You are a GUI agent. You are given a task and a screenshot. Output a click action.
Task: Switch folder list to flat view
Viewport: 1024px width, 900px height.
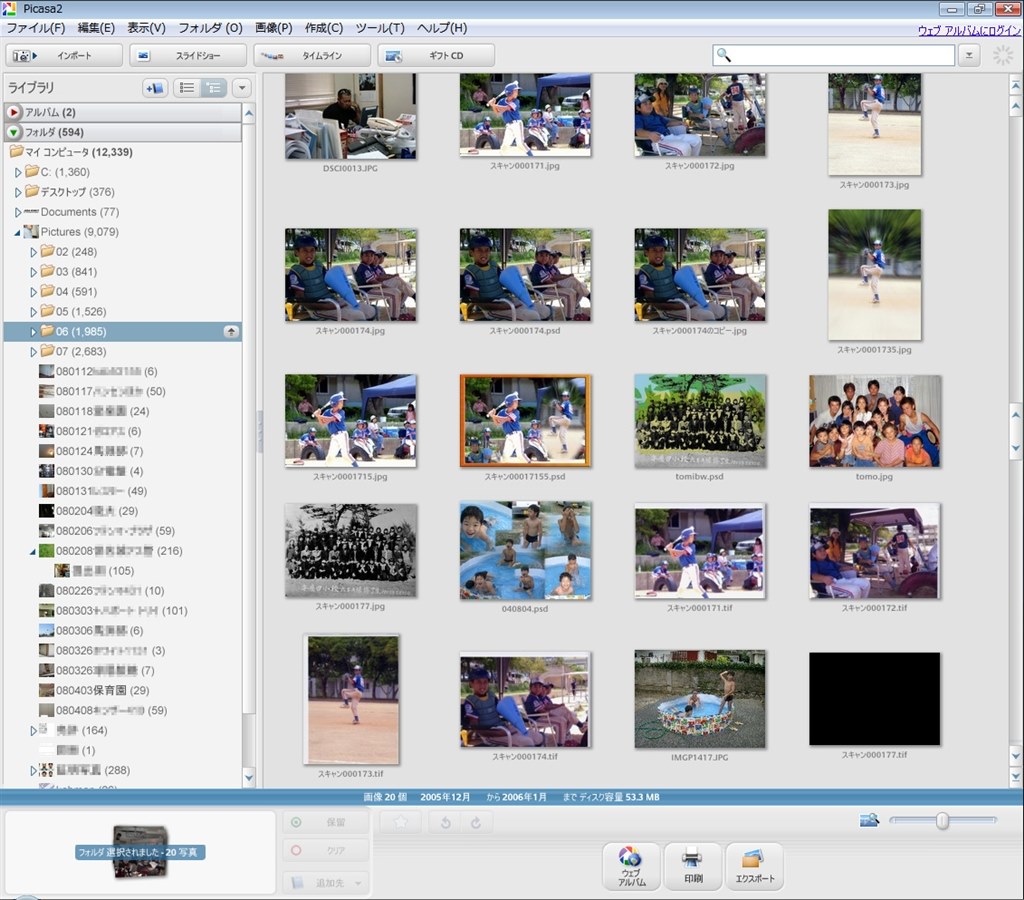pyautogui.click(x=186, y=87)
